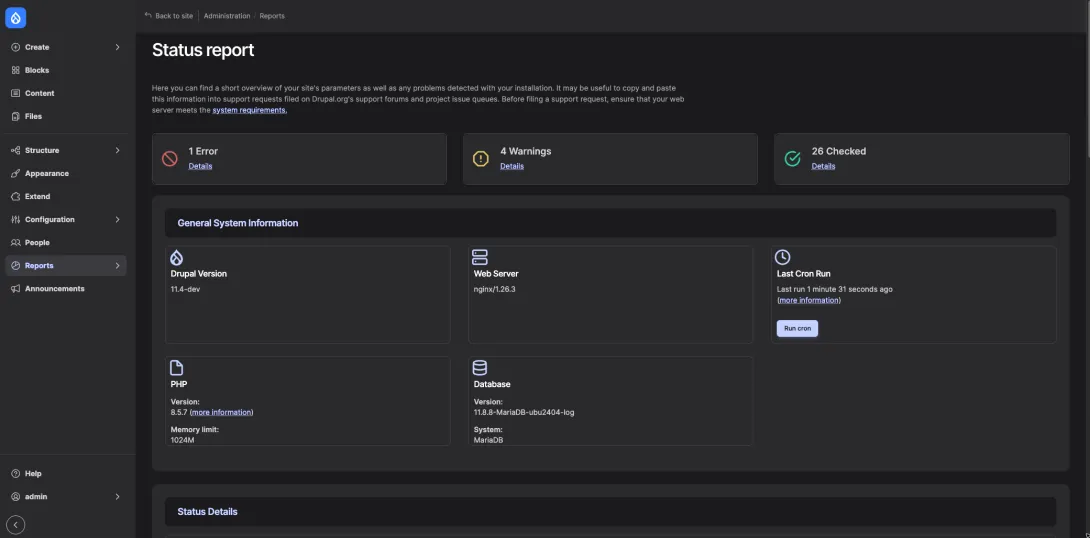This screenshot has height=538, width=1090.
Task: Click the 11.4-dev version text
Action: [186, 289]
